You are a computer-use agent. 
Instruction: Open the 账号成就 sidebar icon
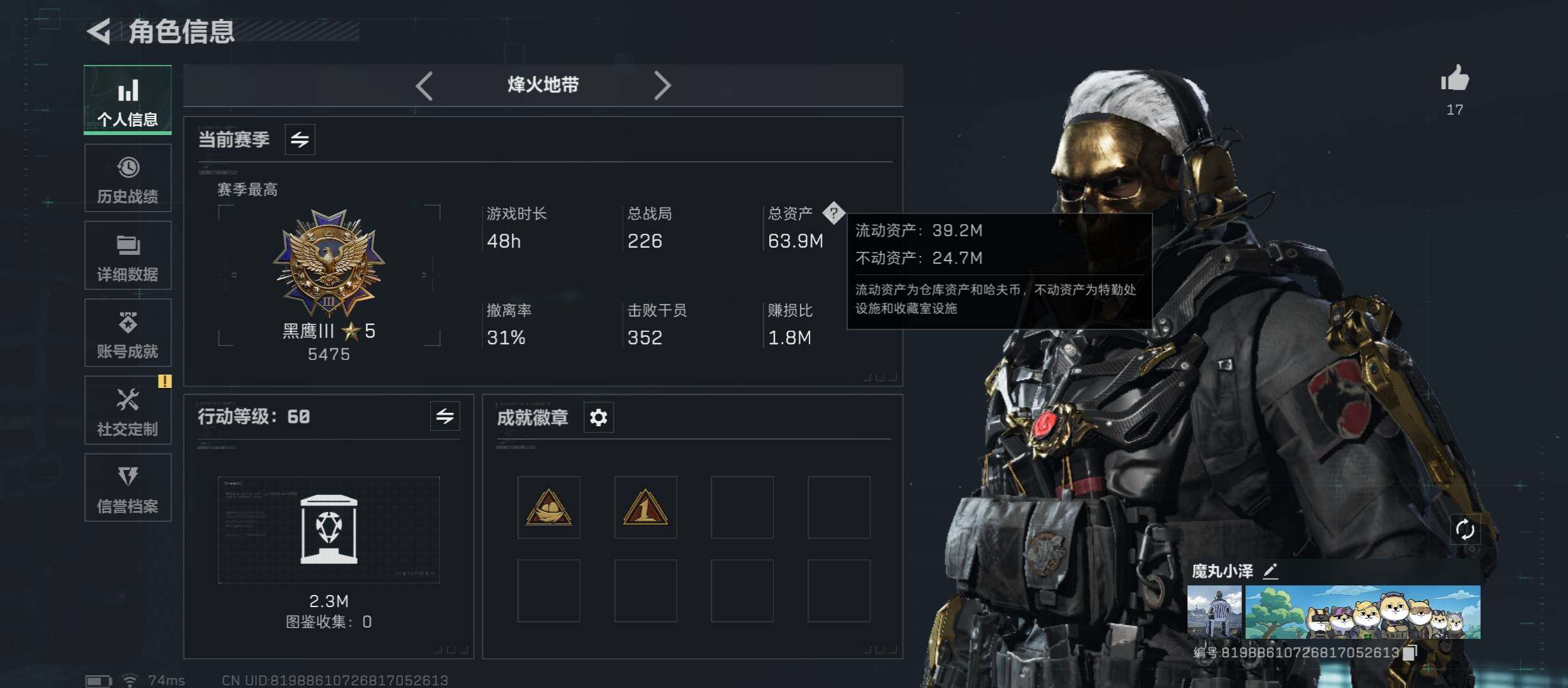(x=127, y=333)
